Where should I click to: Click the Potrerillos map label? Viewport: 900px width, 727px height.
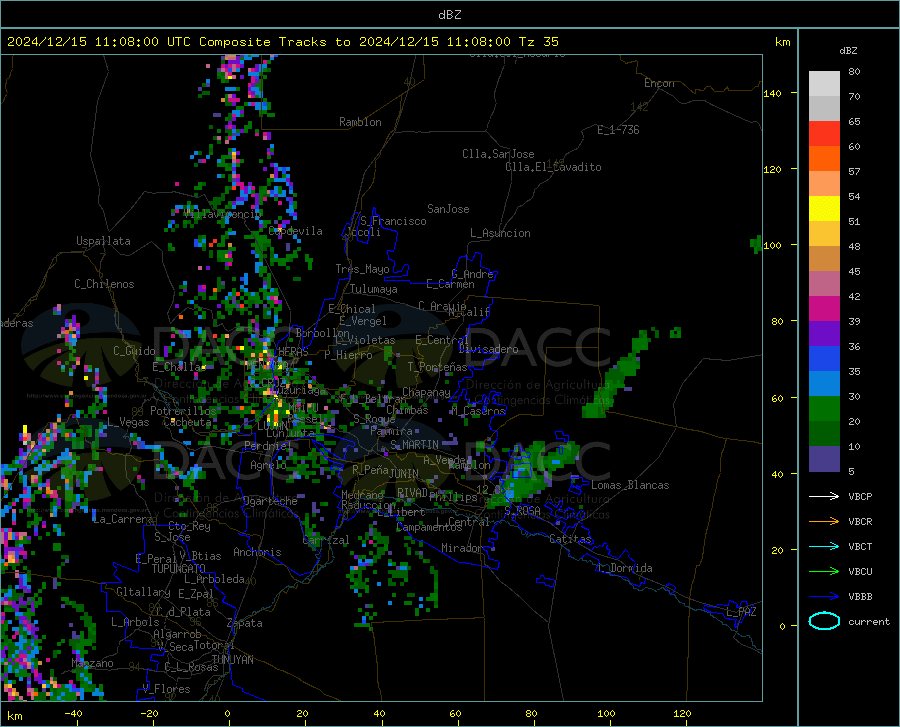[x=183, y=411]
